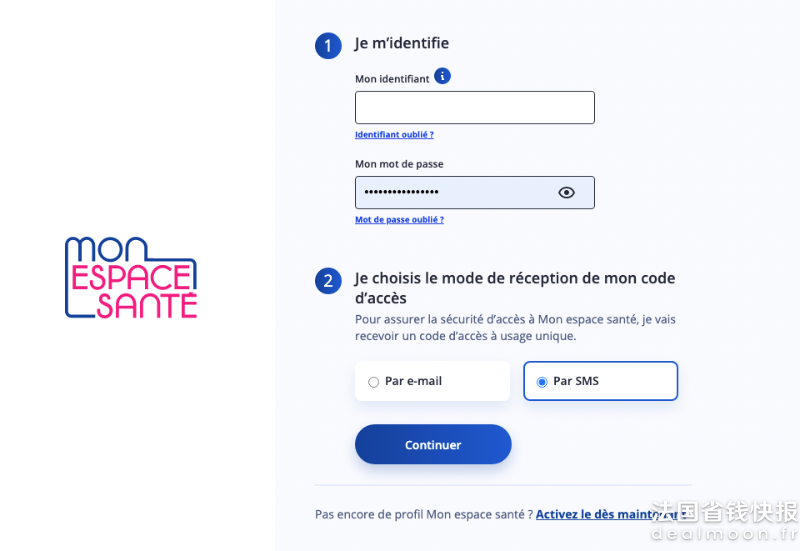Screen dimensions: 800x551
Task: Click the Mon Espace Santé logo
Action: (131, 278)
